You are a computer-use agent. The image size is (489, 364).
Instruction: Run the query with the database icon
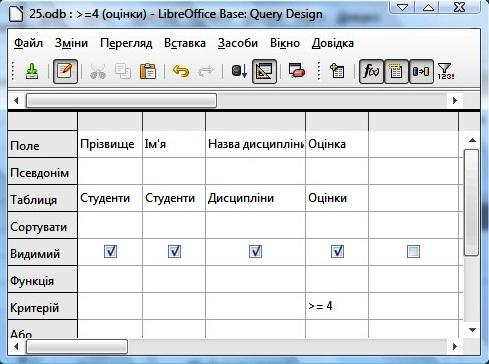[239, 71]
